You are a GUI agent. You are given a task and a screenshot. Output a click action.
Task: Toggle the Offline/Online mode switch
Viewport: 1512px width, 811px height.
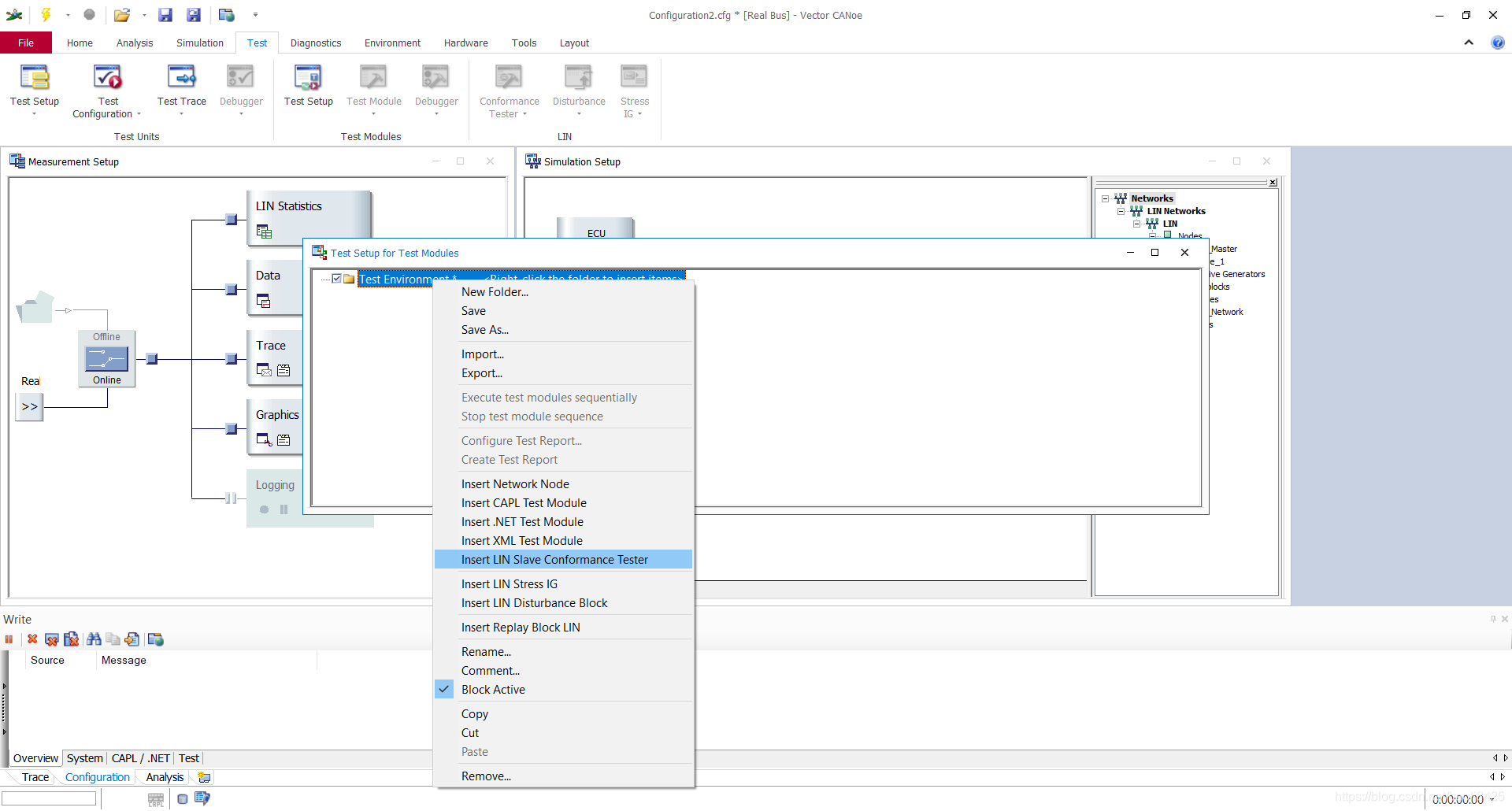click(x=106, y=359)
